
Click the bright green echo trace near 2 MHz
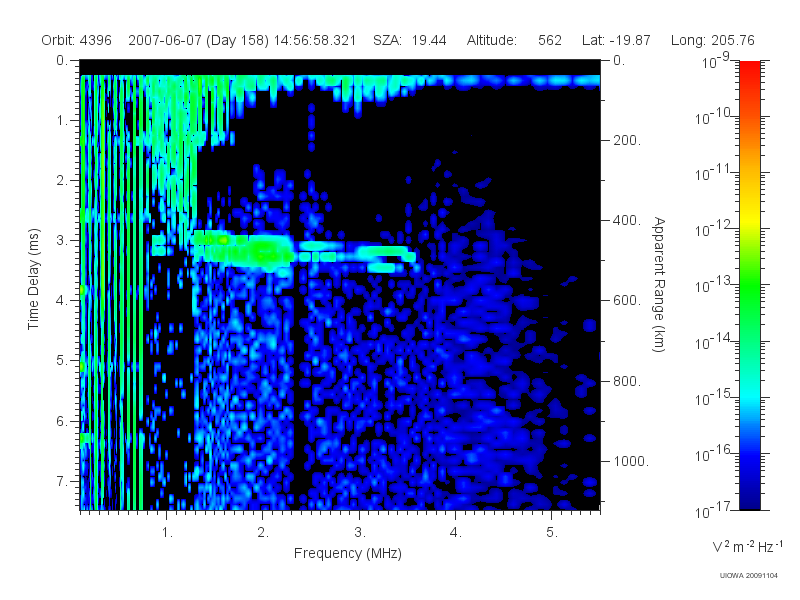(263, 250)
